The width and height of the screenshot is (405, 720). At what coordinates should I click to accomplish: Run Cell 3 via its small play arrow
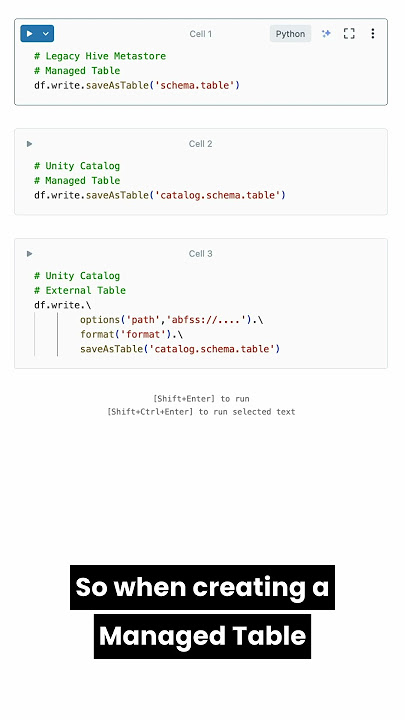29,253
